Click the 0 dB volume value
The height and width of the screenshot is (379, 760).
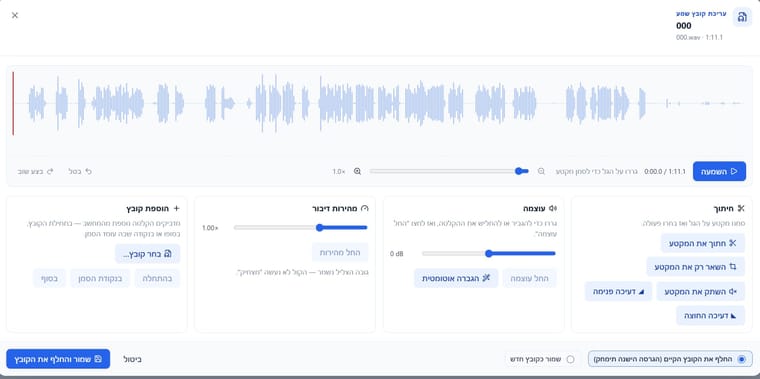396,253
